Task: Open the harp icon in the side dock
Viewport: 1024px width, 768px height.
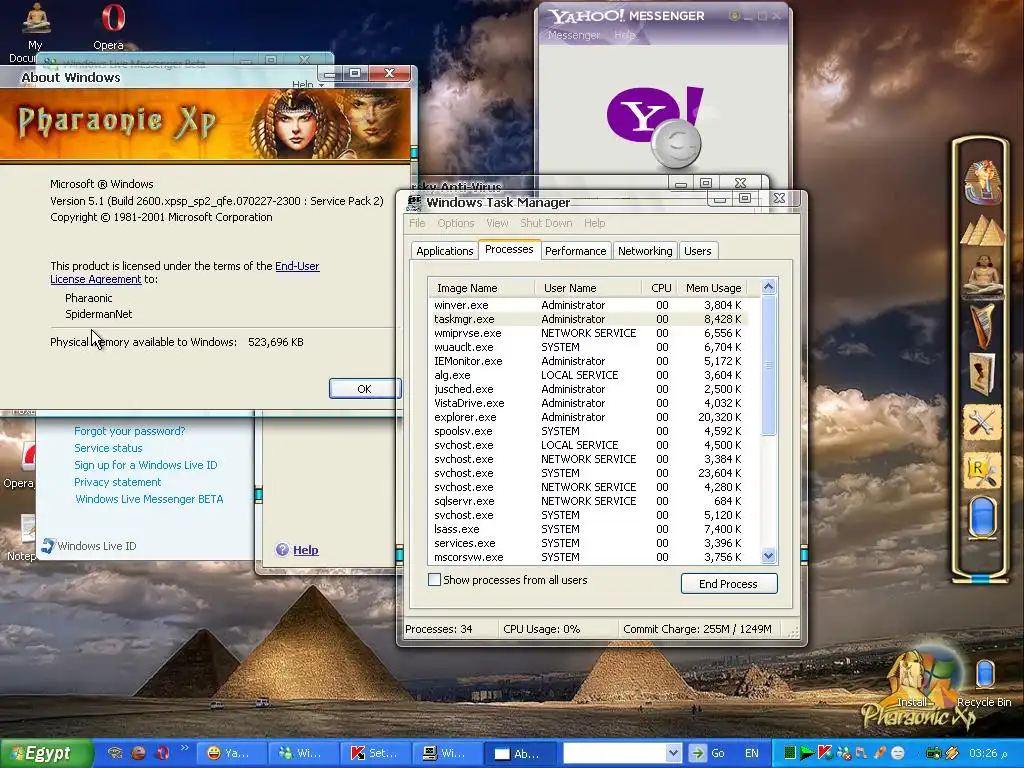Action: 984,325
